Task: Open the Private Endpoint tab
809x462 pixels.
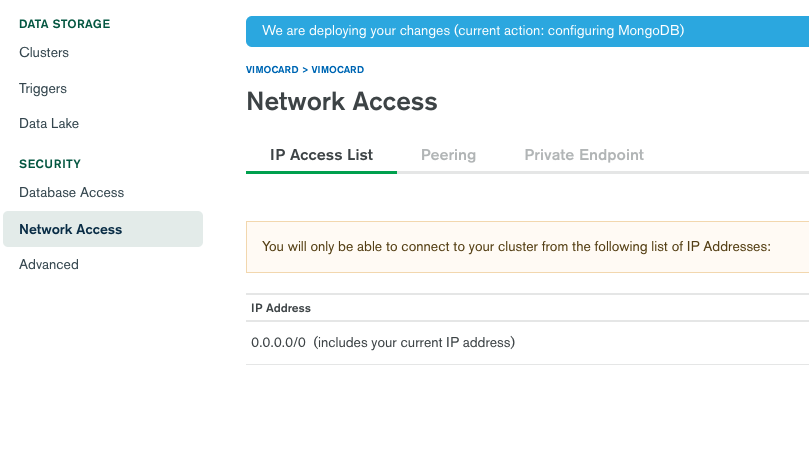Action: click(584, 155)
